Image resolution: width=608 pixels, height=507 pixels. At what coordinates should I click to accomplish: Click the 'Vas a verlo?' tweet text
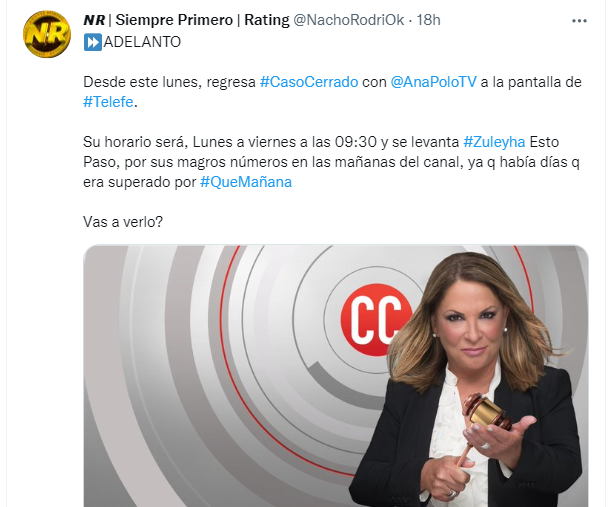coord(123,222)
